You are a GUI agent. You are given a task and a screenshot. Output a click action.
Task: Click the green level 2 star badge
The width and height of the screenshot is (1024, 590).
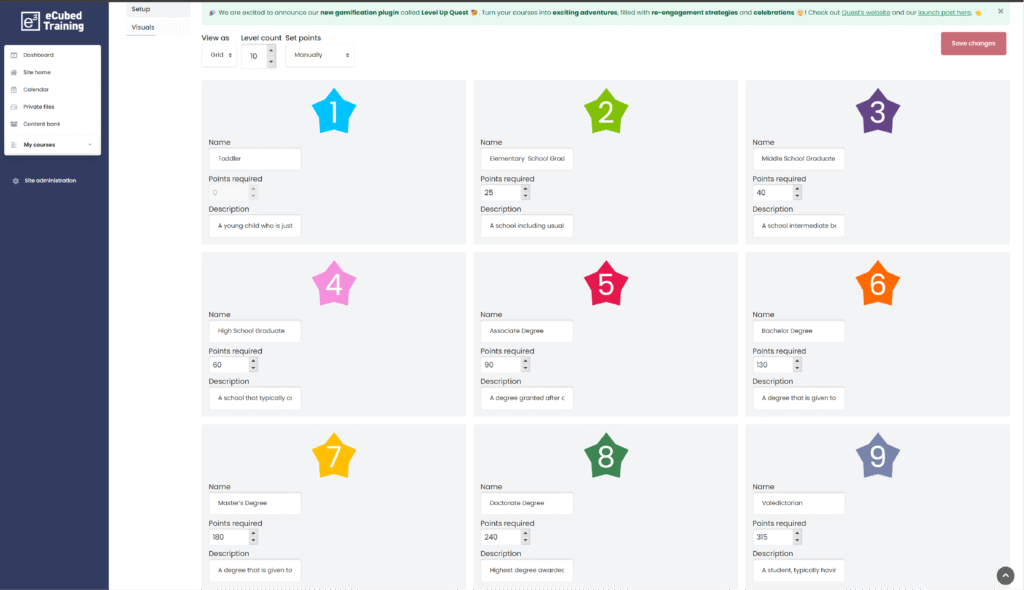(605, 113)
